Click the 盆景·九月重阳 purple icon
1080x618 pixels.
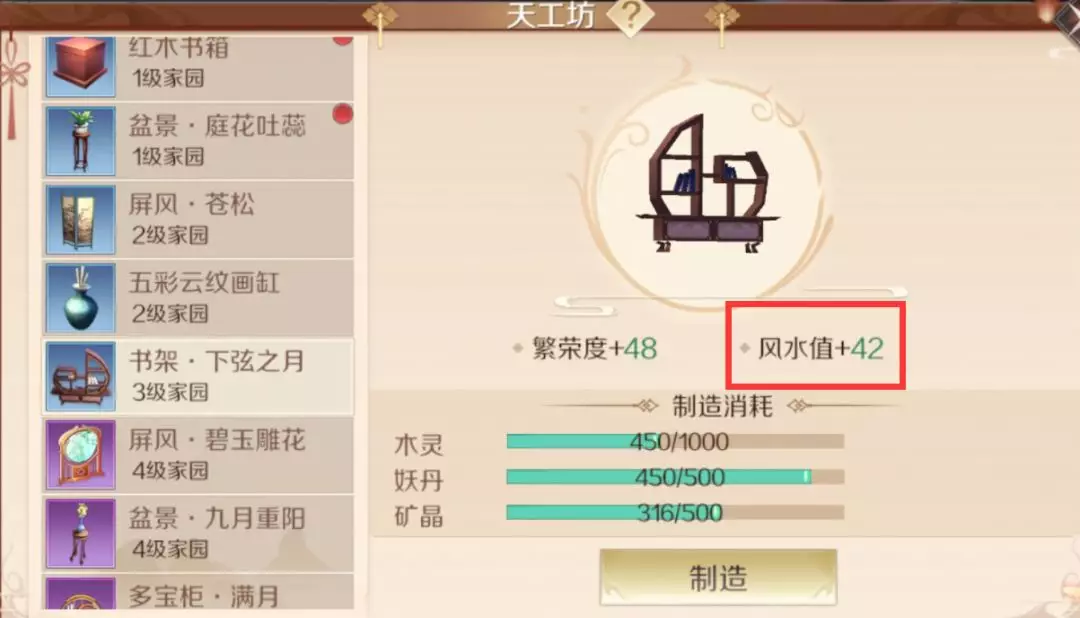click(80, 534)
